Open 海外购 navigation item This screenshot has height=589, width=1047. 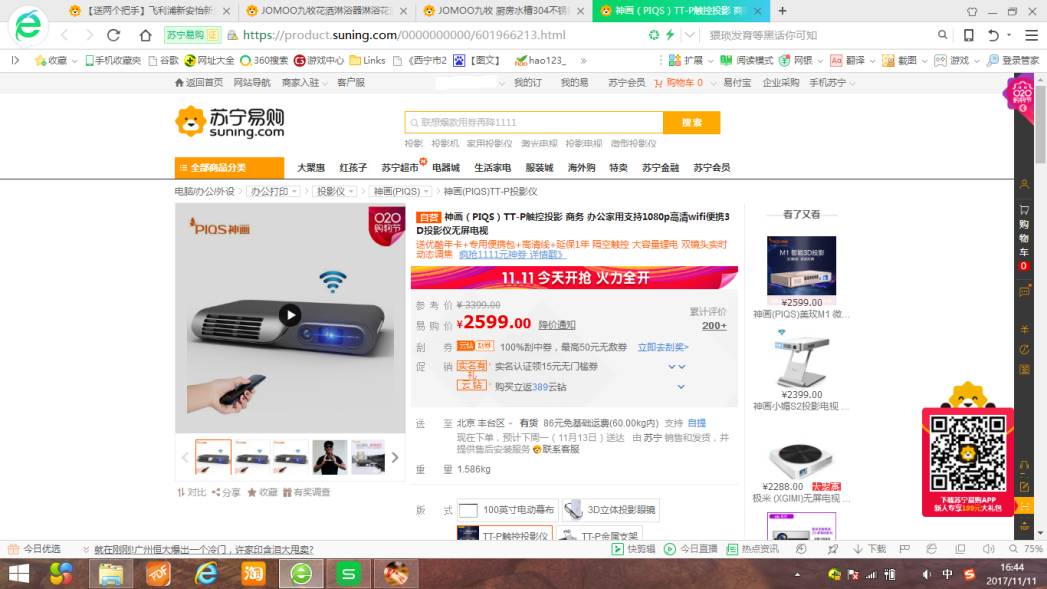581,168
